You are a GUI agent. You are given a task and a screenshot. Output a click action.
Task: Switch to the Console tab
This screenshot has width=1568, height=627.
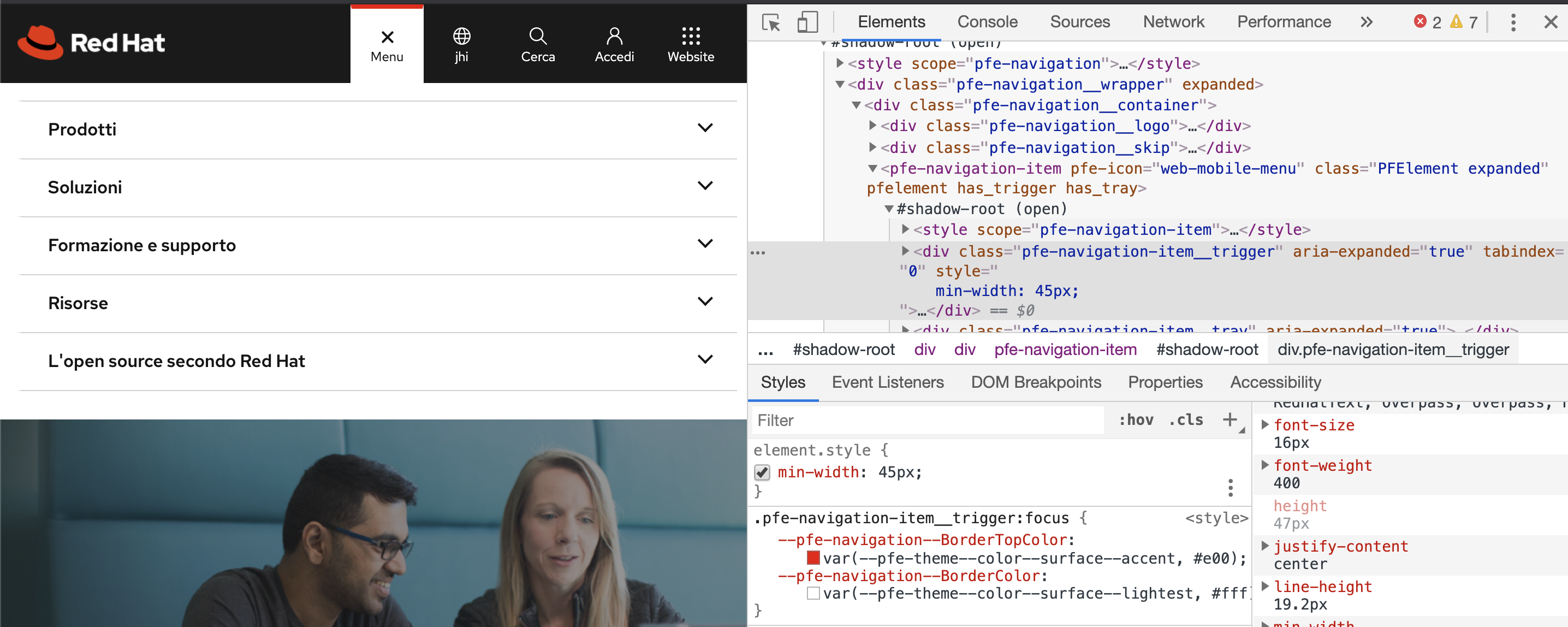coord(987,22)
